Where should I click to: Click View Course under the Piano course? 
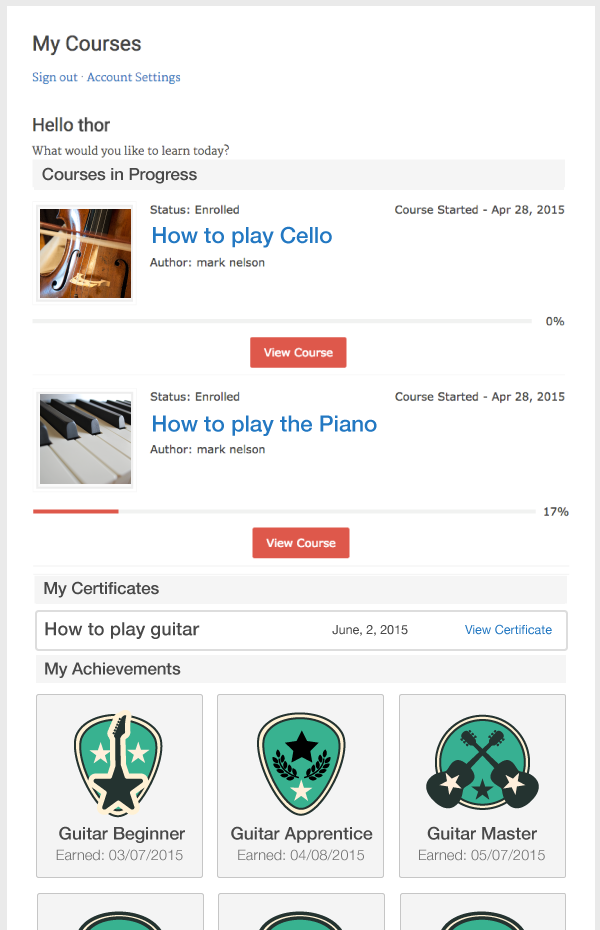click(x=301, y=543)
